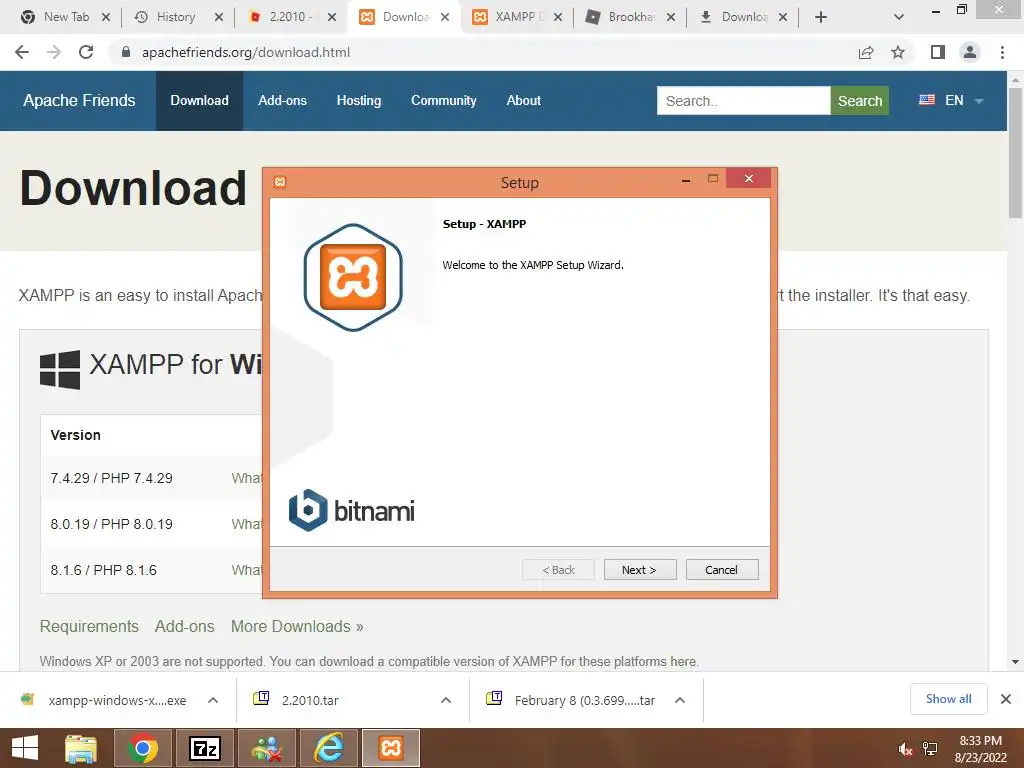Select version 7.4.29 / PHP 7.4.29
The height and width of the screenshot is (768, 1024).
112,478
